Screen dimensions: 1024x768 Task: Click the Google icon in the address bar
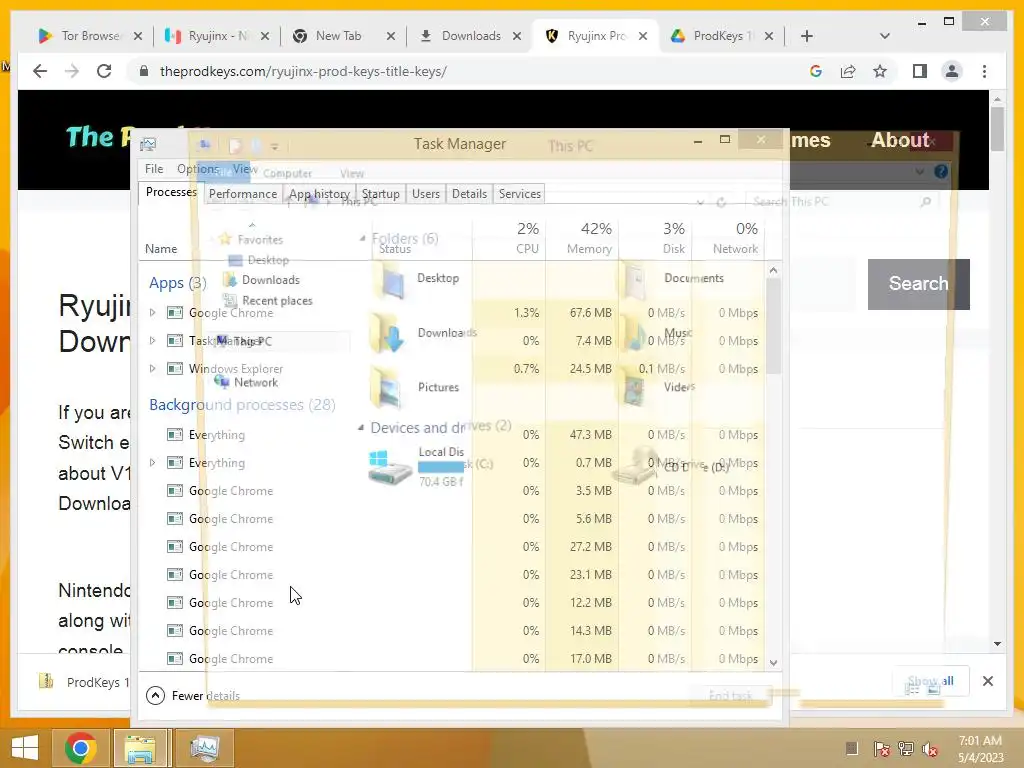click(x=816, y=71)
